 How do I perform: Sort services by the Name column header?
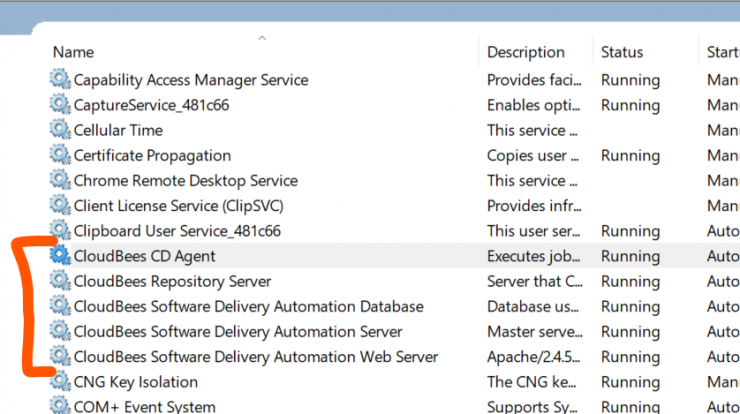click(x=73, y=52)
